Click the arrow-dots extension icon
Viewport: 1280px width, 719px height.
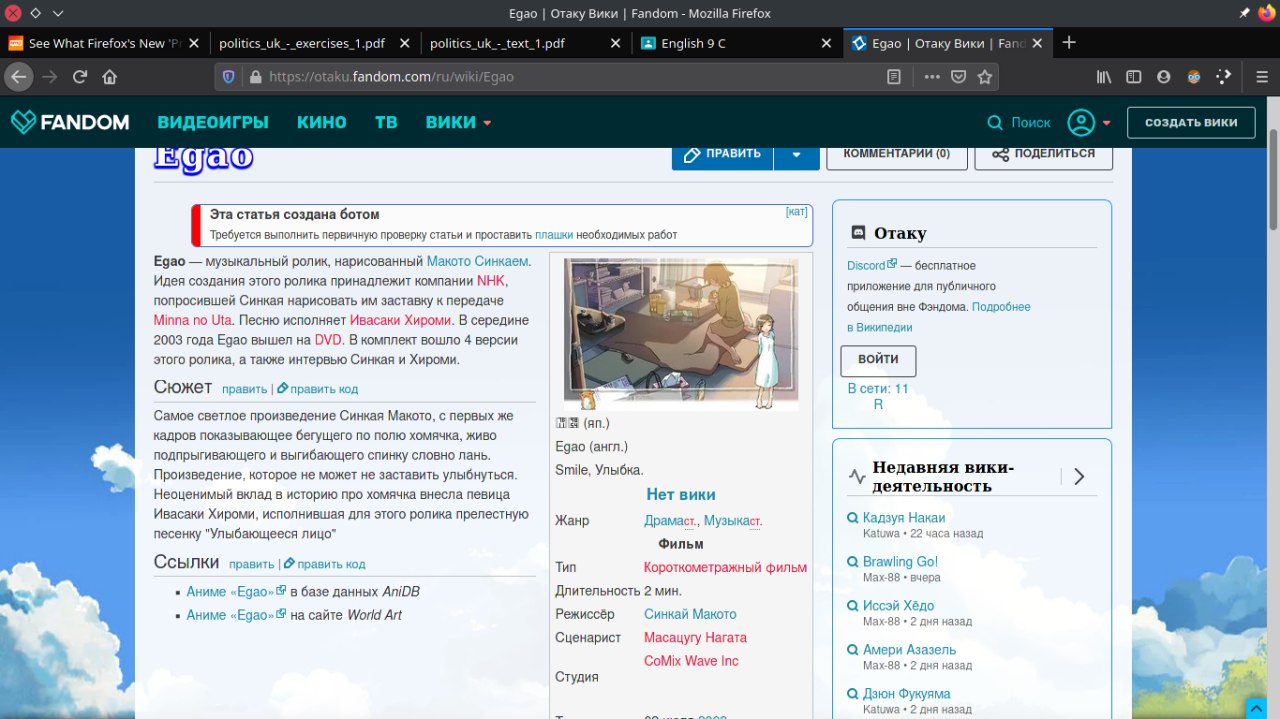pos(1224,77)
